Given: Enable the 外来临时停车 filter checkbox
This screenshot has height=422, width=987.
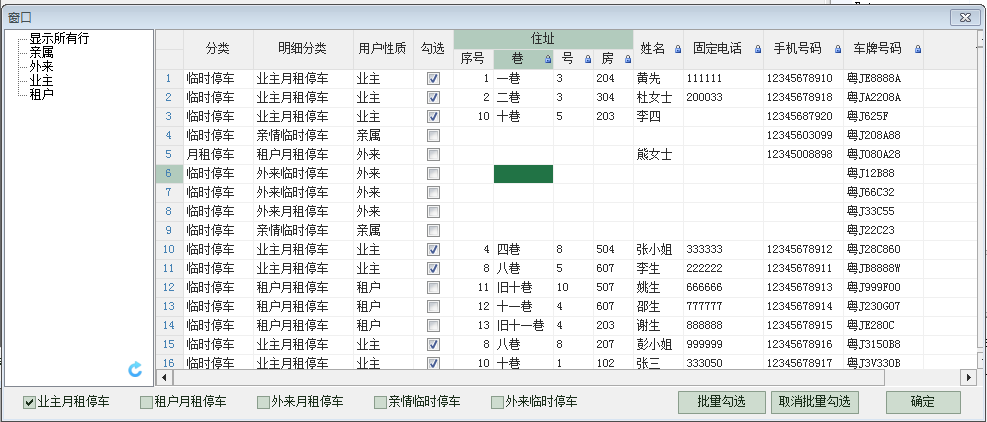Looking at the screenshot, I should point(497,402).
